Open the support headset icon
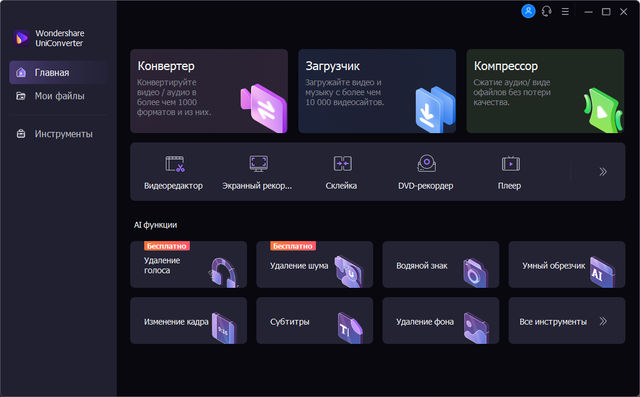This screenshot has width=640, height=397. 547,11
